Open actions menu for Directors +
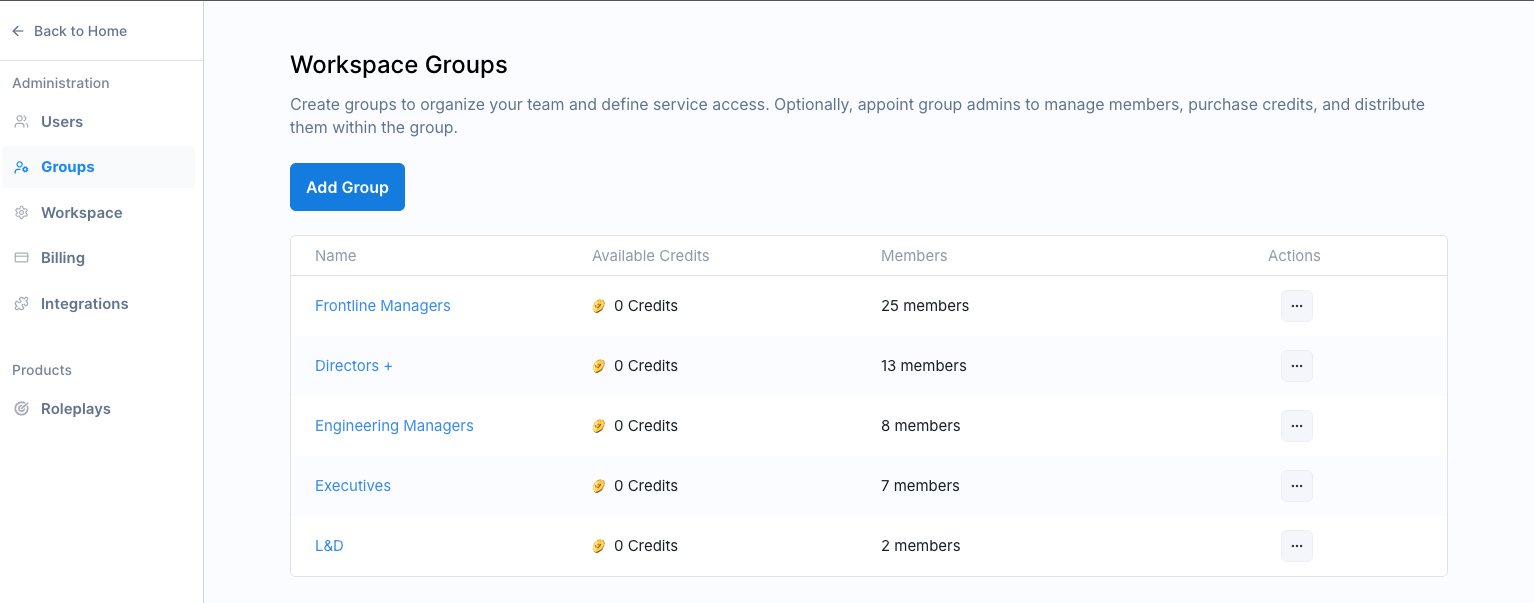 (x=1297, y=366)
